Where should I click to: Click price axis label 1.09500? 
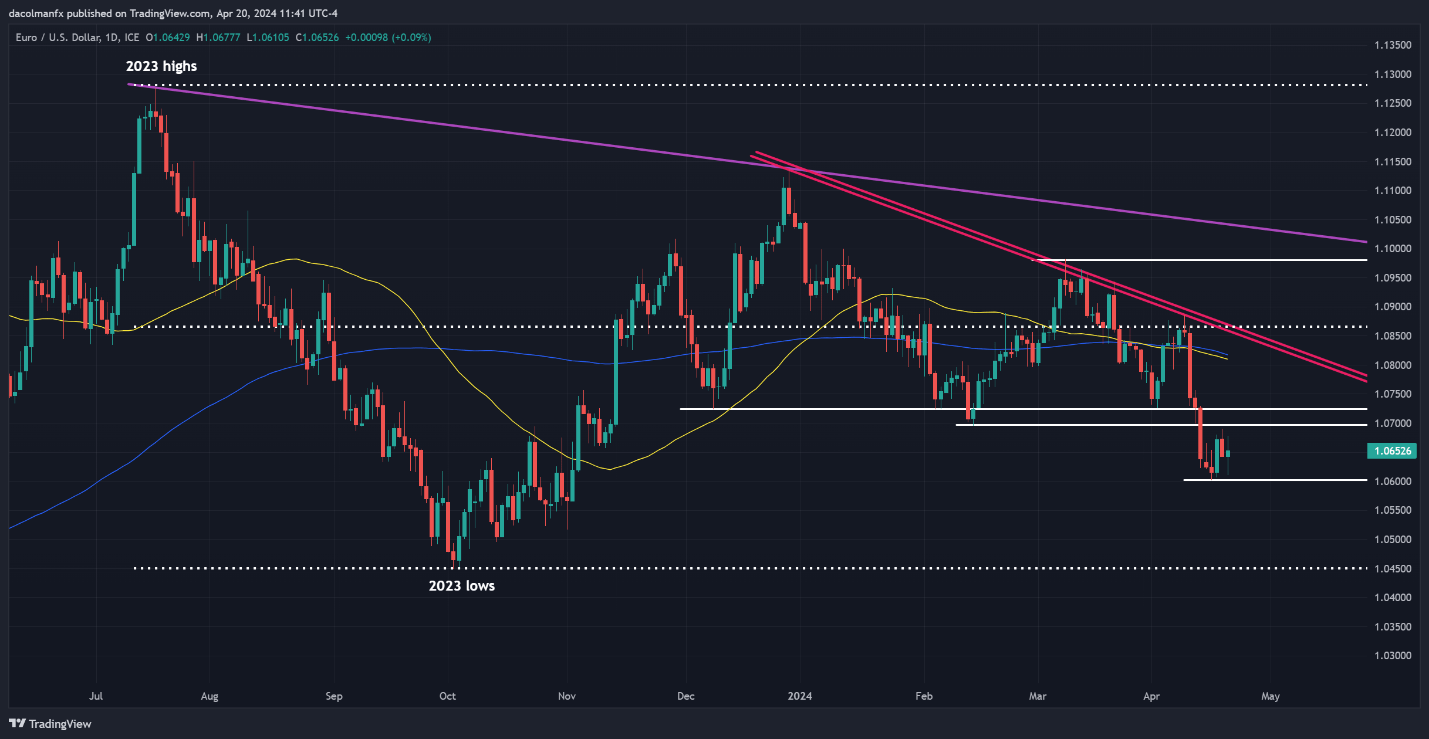click(1393, 278)
